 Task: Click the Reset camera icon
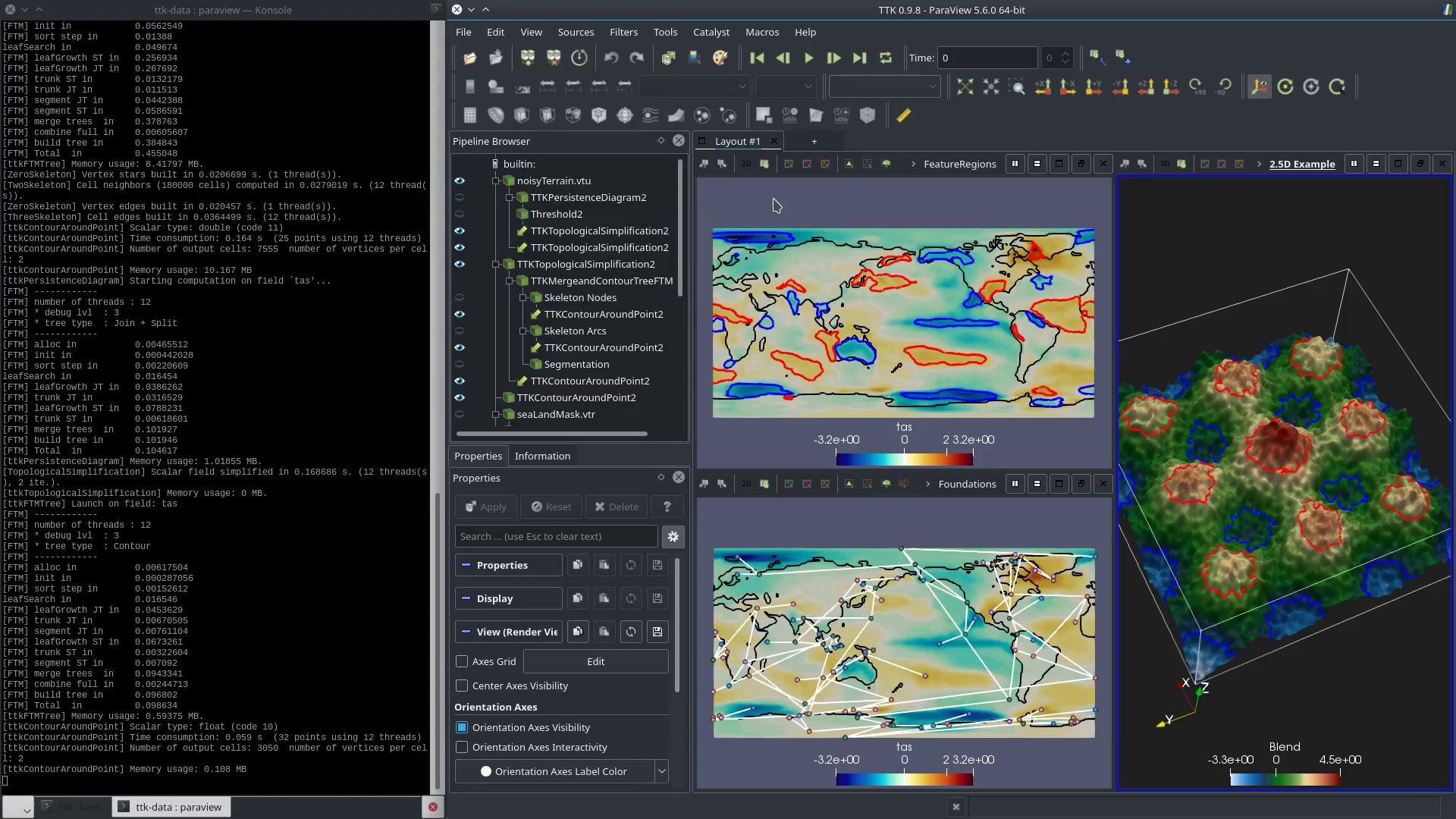965,87
